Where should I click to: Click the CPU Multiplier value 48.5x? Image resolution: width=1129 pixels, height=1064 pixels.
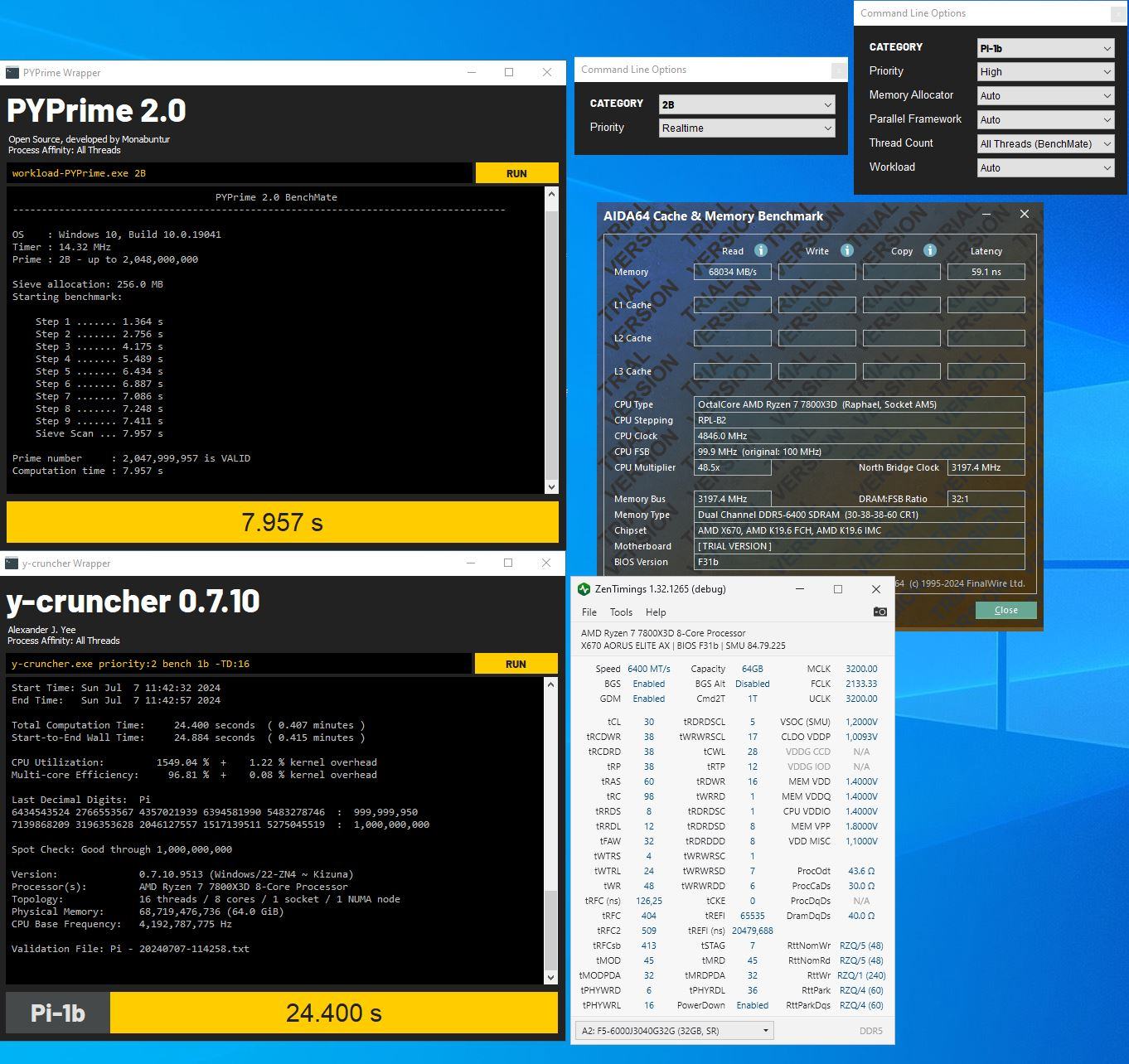pyautogui.click(x=733, y=467)
